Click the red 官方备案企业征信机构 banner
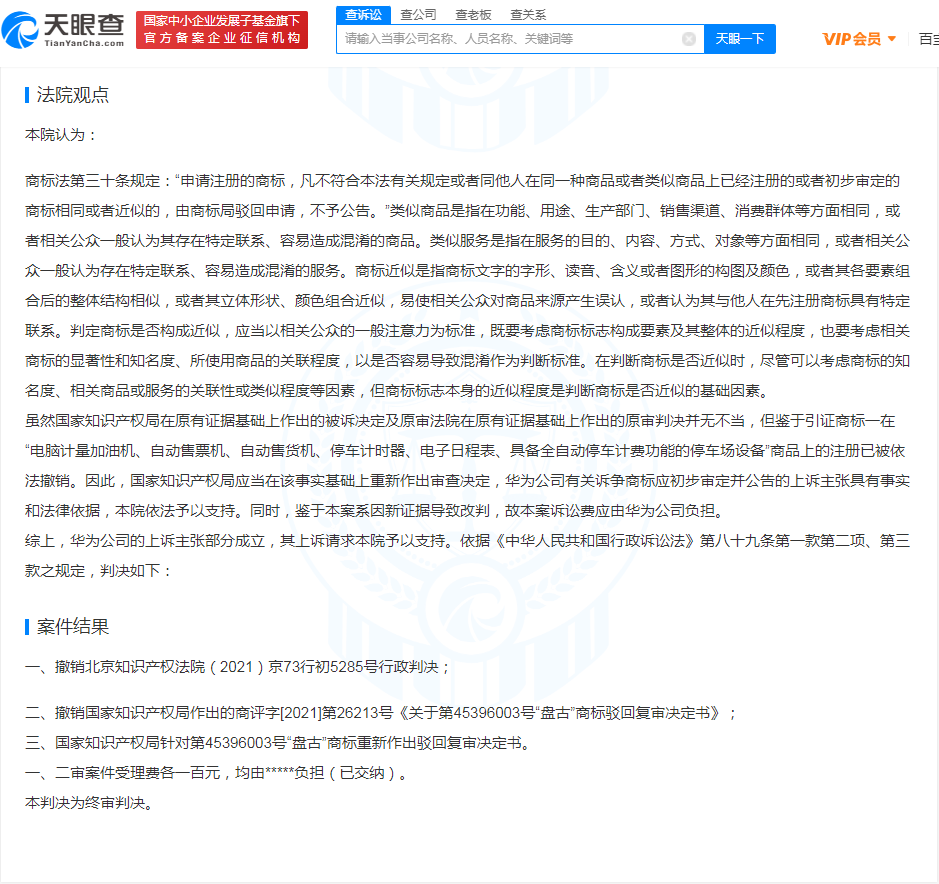Viewport: 939px width, 884px height. pos(222,30)
